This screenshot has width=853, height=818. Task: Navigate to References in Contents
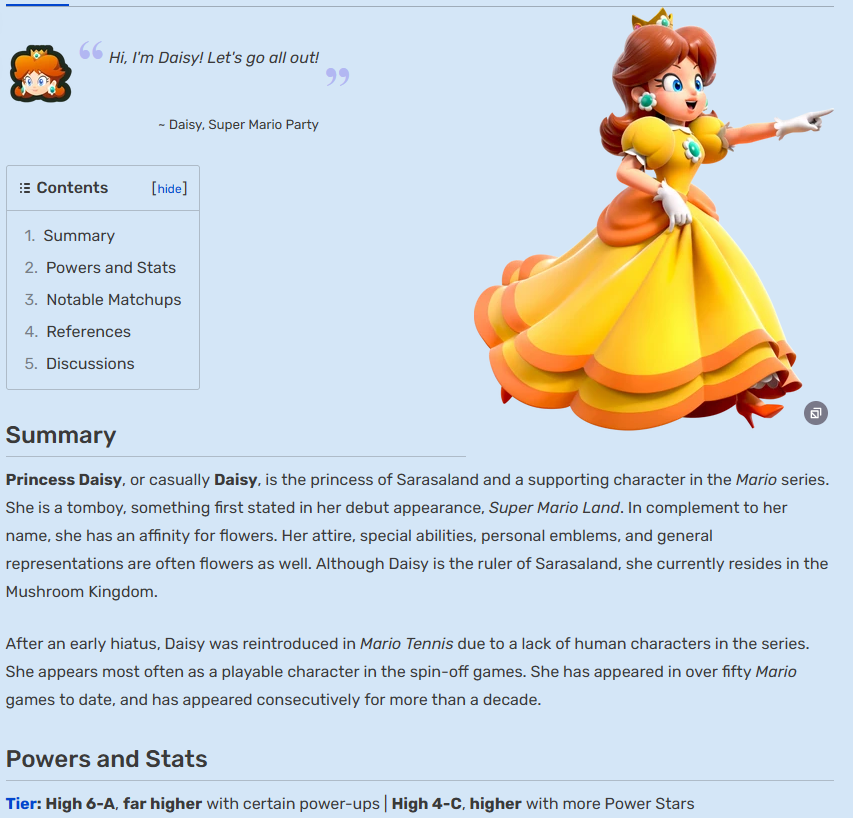(x=88, y=332)
